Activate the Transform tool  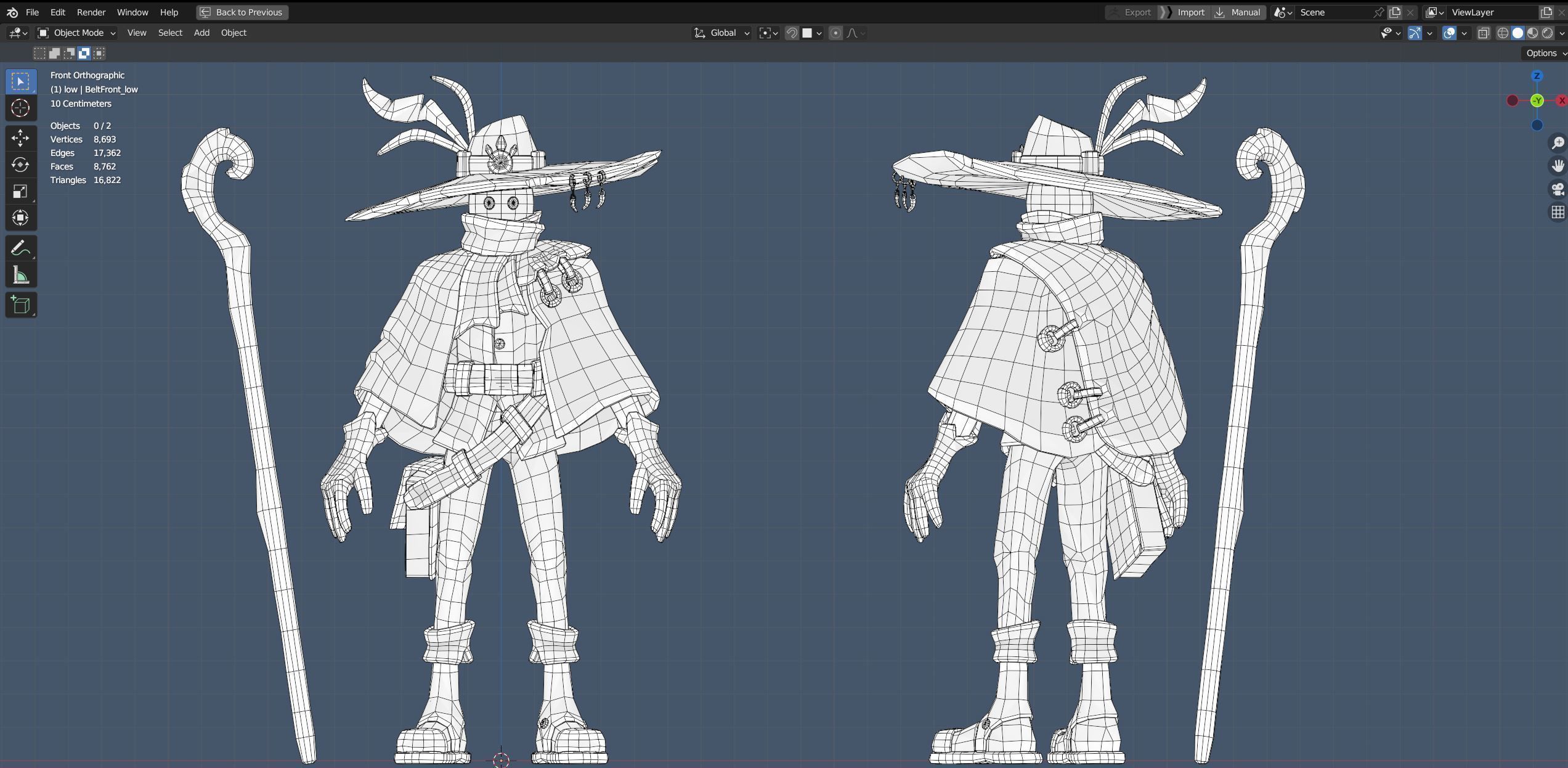click(x=21, y=218)
